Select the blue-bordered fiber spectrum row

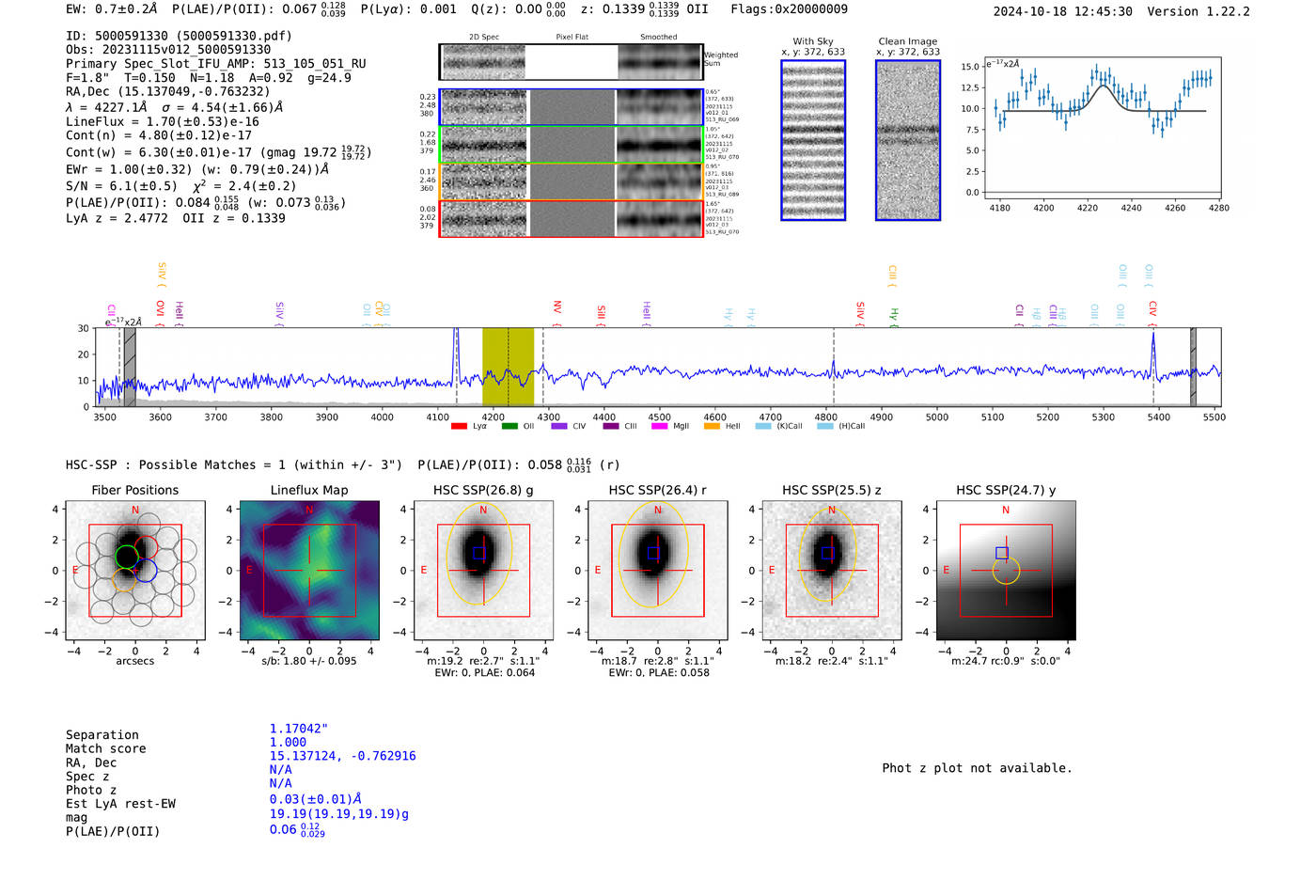coord(572,107)
